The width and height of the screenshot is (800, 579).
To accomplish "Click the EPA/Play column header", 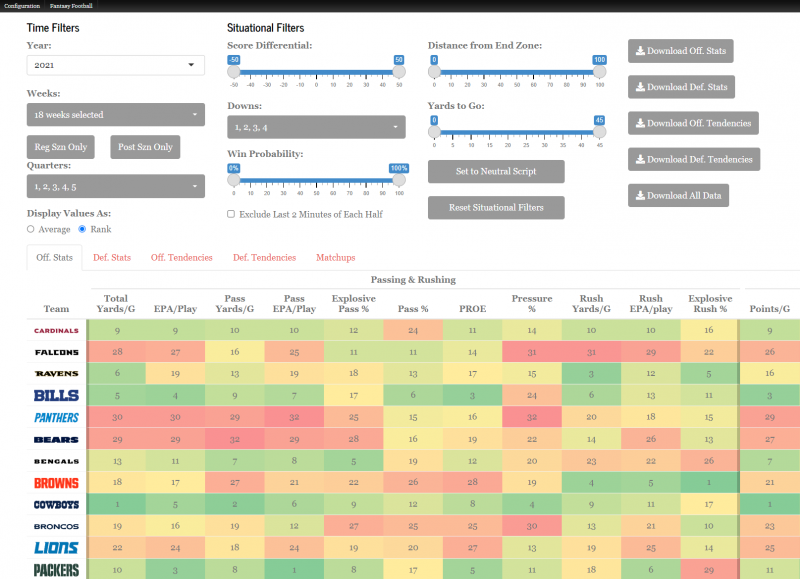I will pyautogui.click(x=176, y=309).
